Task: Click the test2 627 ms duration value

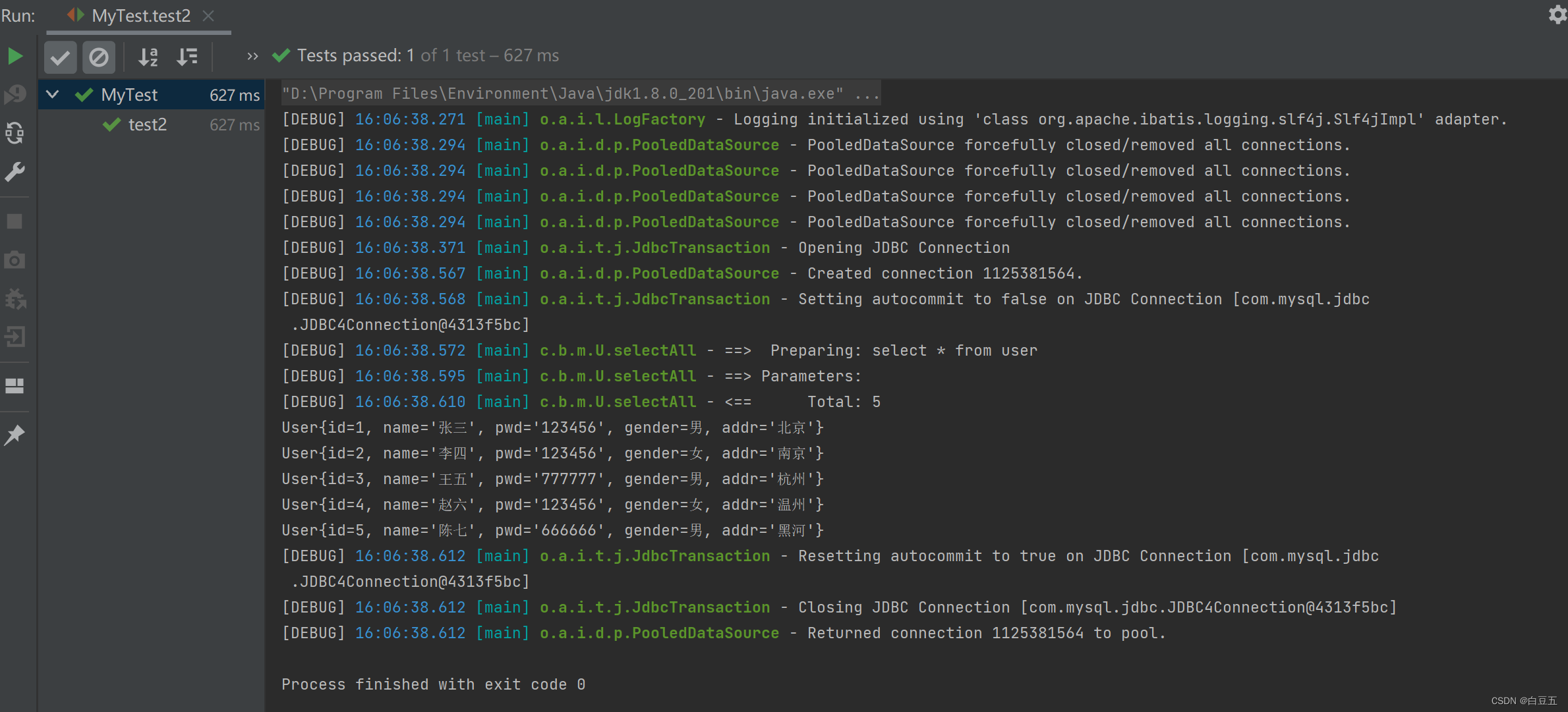Action: [235, 125]
